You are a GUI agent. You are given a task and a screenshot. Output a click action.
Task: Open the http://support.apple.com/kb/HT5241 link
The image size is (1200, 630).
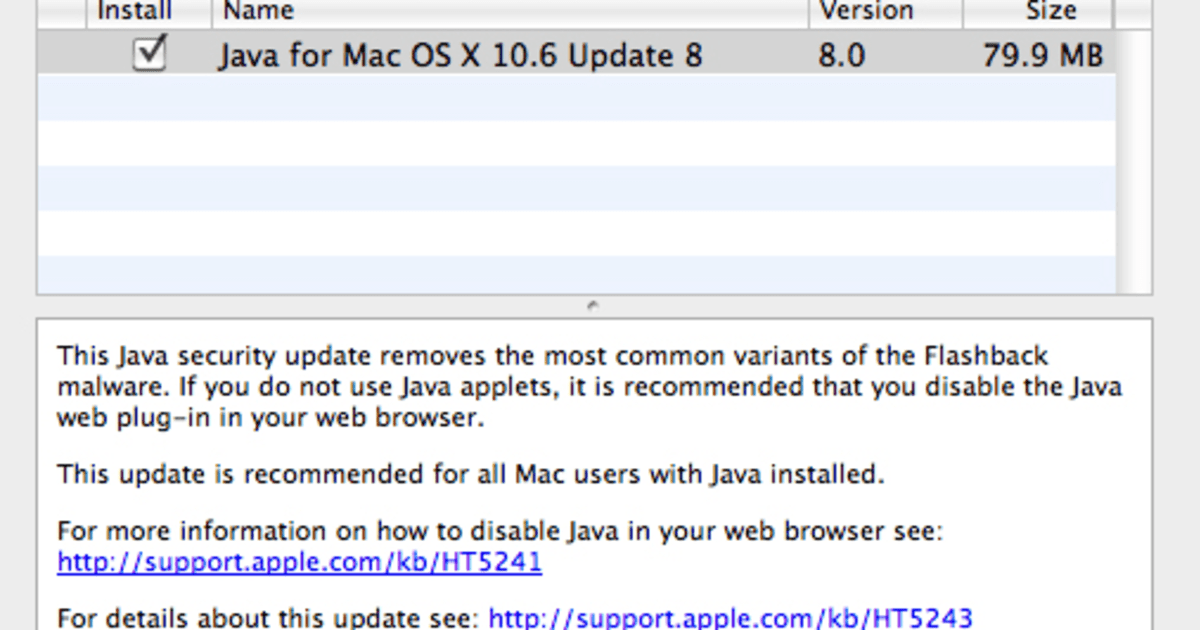[x=299, y=562]
